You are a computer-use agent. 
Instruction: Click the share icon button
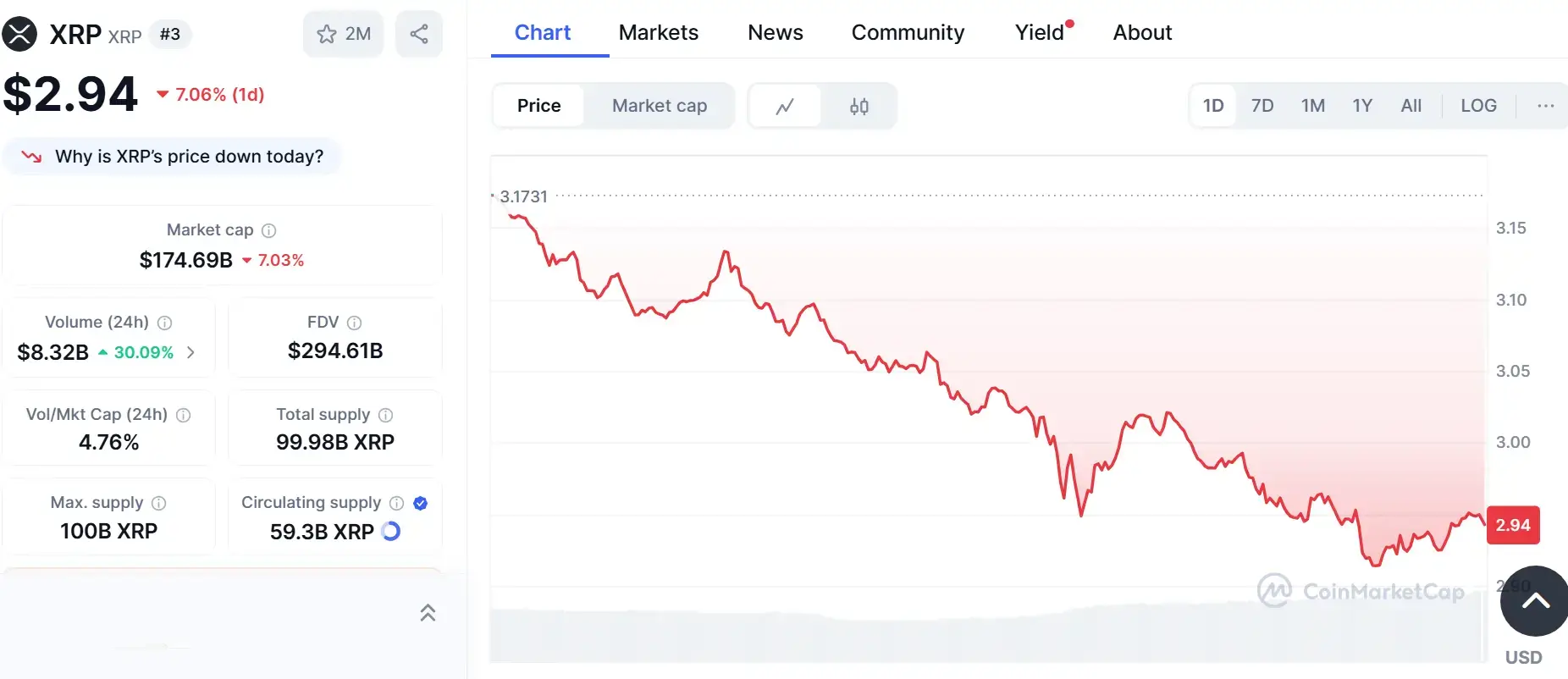(x=419, y=34)
